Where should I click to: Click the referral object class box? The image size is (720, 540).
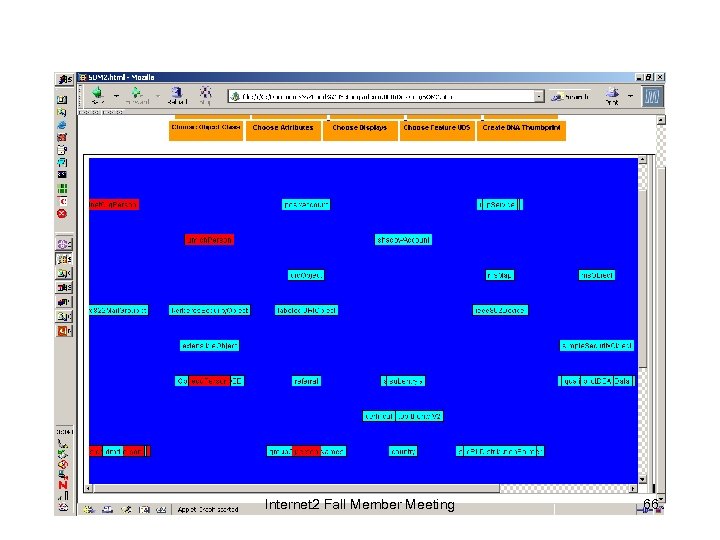306,381
